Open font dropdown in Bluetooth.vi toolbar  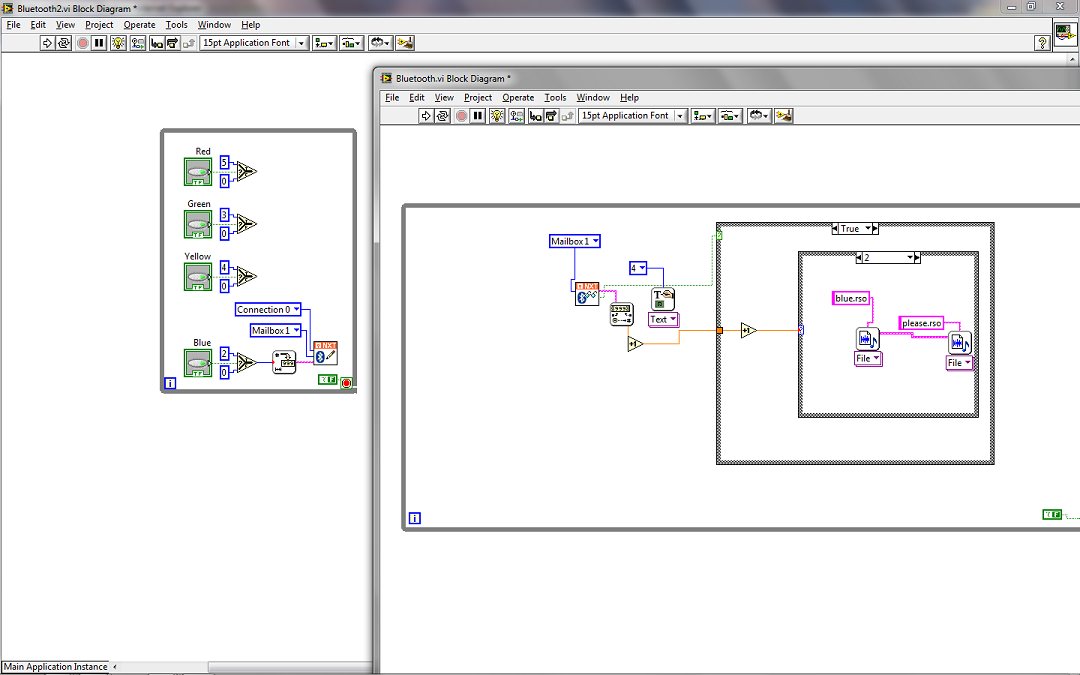pyautogui.click(x=632, y=116)
